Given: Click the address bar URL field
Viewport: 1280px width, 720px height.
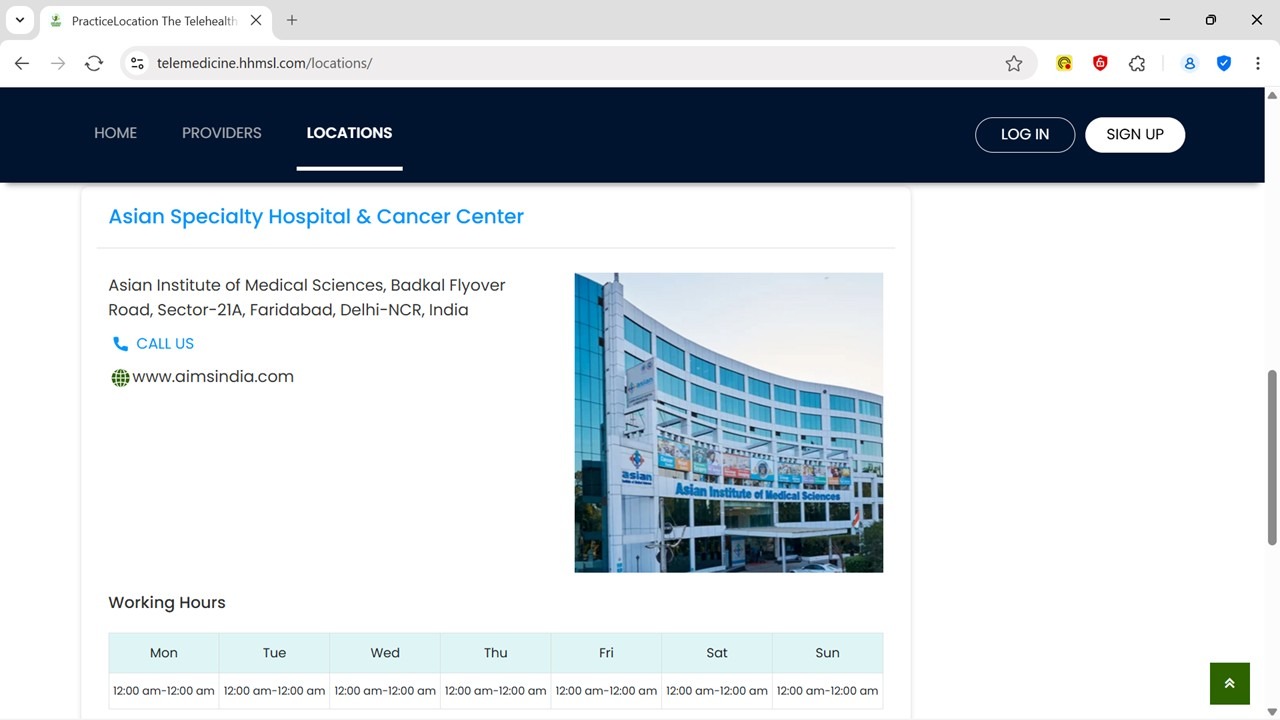Looking at the screenshot, I should click(580, 63).
